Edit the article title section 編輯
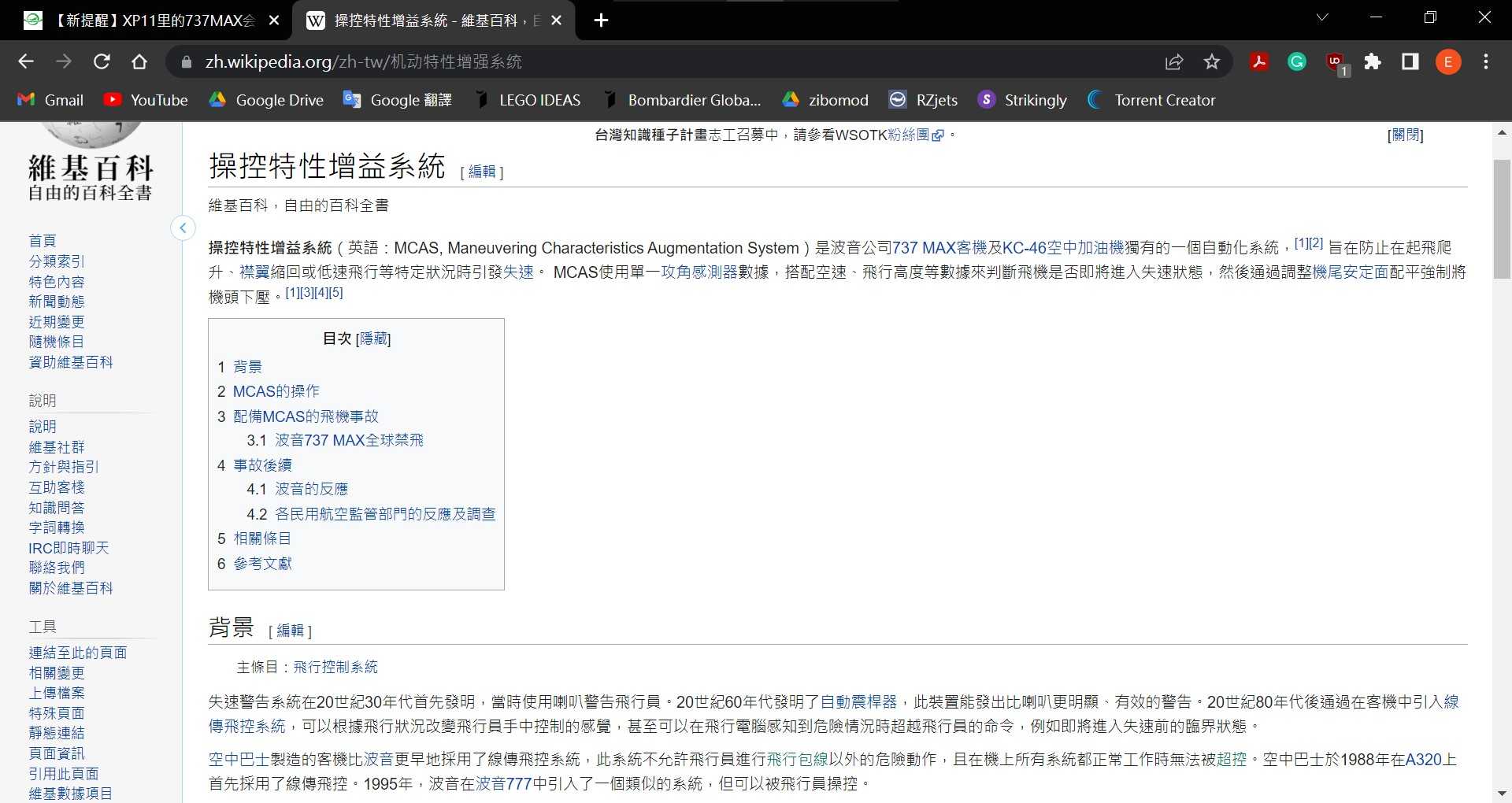Image resolution: width=1512 pixels, height=803 pixels. (x=482, y=172)
